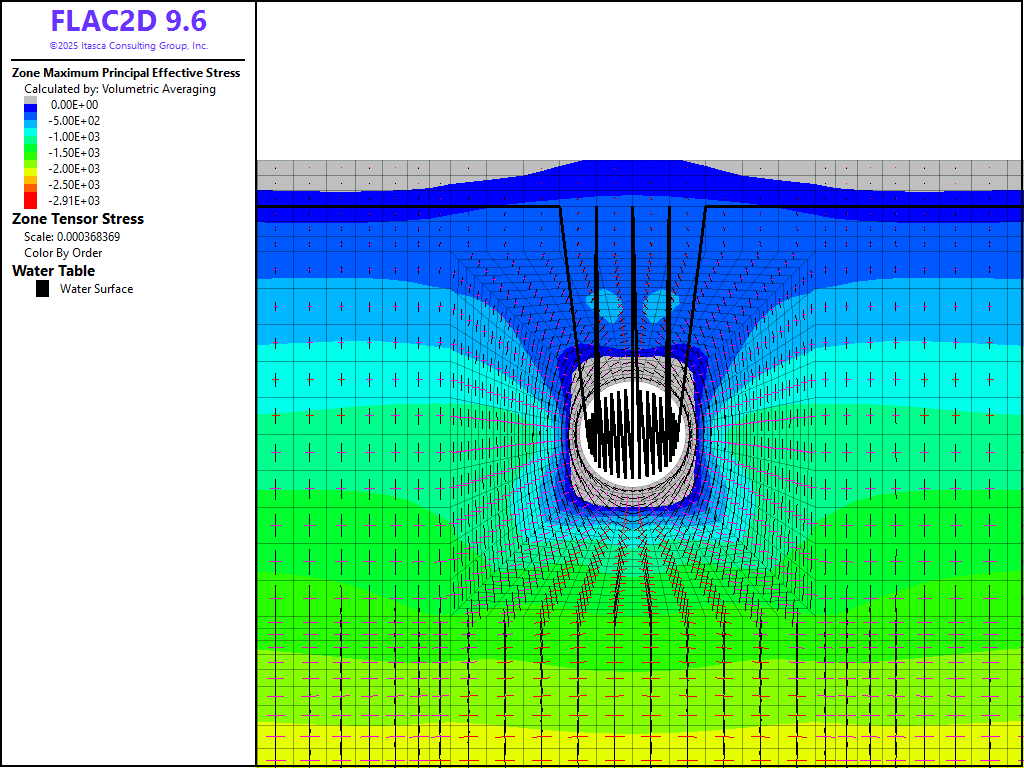Click the Water Surface legend label
The width and height of the screenshot is (1024, 768).
click(x=96, y=289)
